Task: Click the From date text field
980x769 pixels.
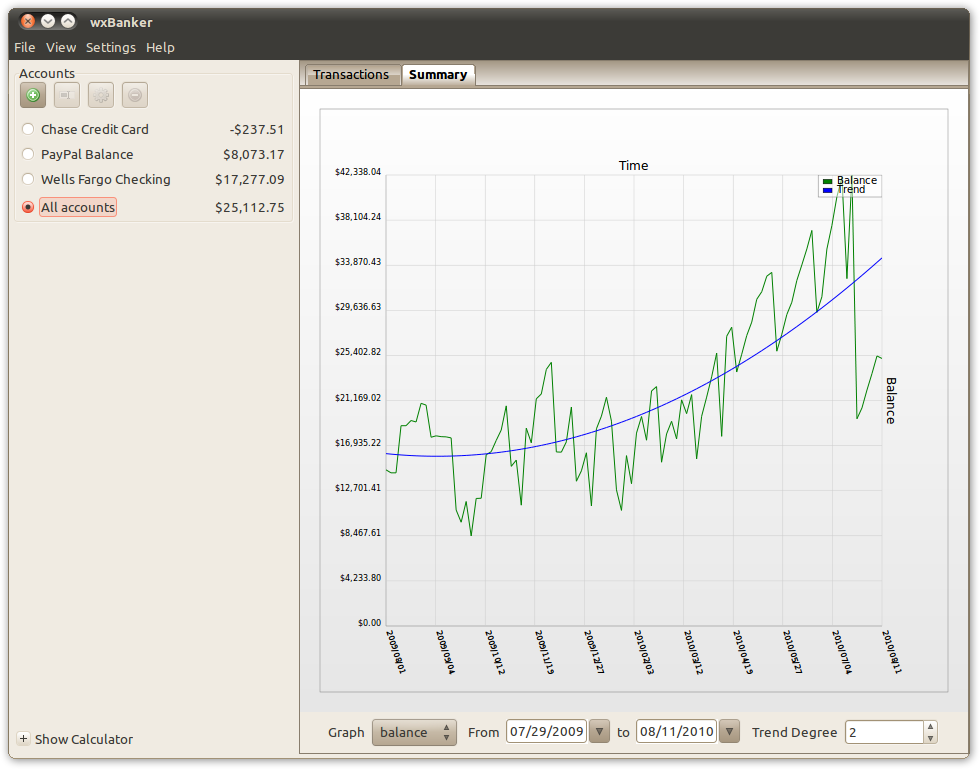Action: click(x=546, y=732)
